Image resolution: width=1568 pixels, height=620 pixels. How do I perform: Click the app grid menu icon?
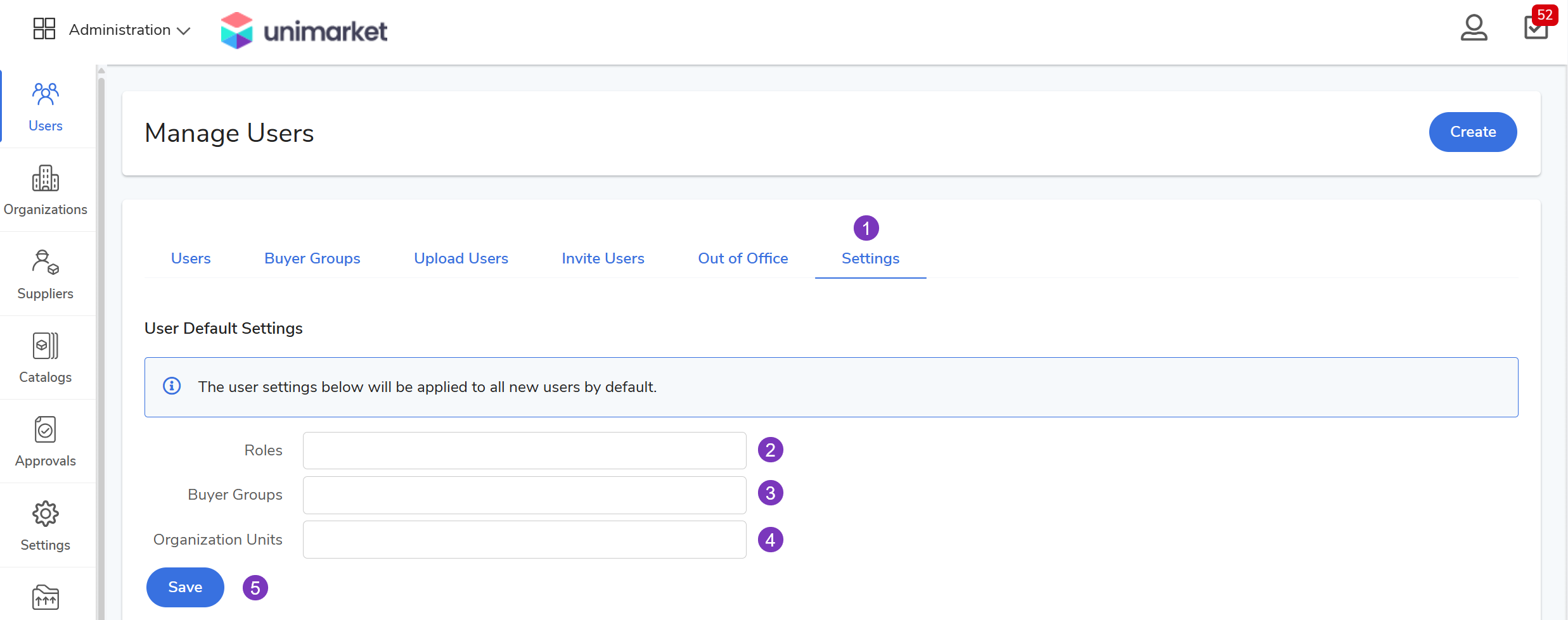(x=44, y=29)
